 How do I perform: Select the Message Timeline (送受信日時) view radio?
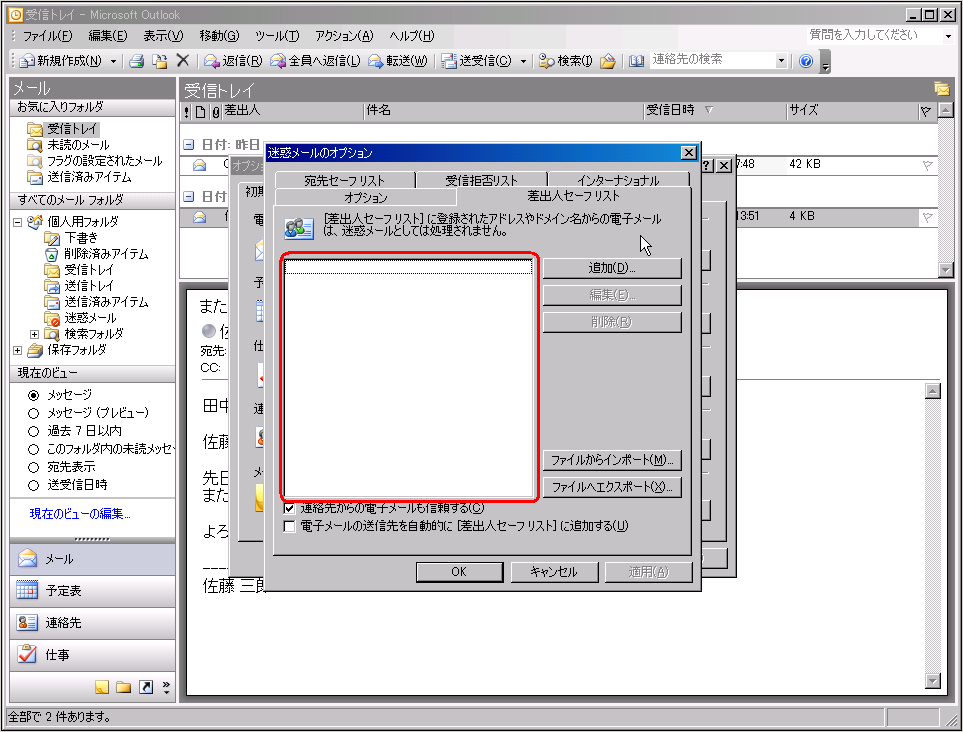(34, 485)
